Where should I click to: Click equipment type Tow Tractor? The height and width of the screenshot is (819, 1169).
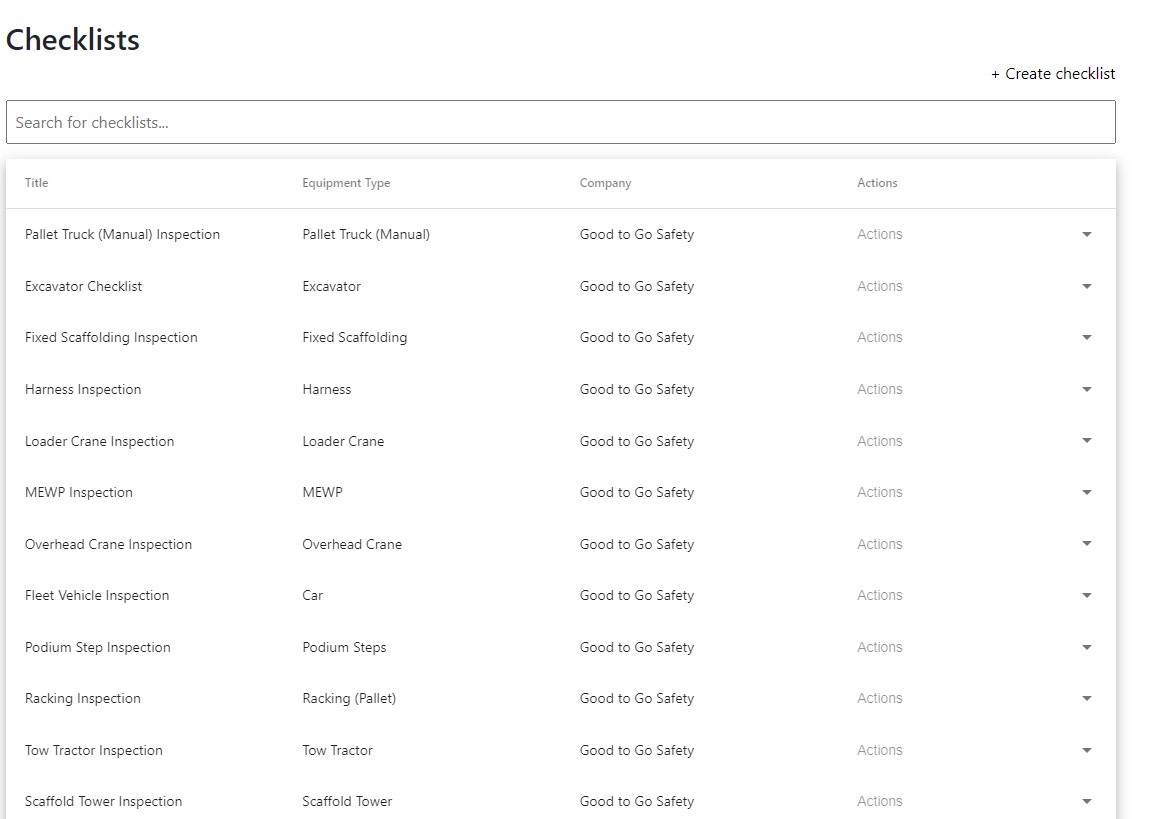(338, 750)
